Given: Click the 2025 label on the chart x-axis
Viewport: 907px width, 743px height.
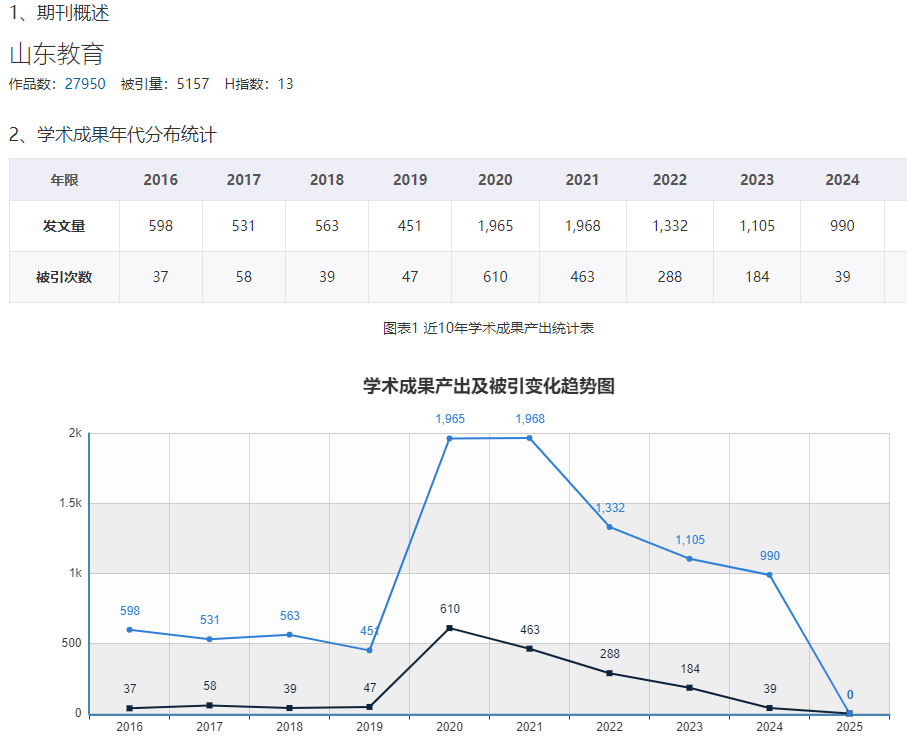Looking at the screenshot, I should point(852,728).
